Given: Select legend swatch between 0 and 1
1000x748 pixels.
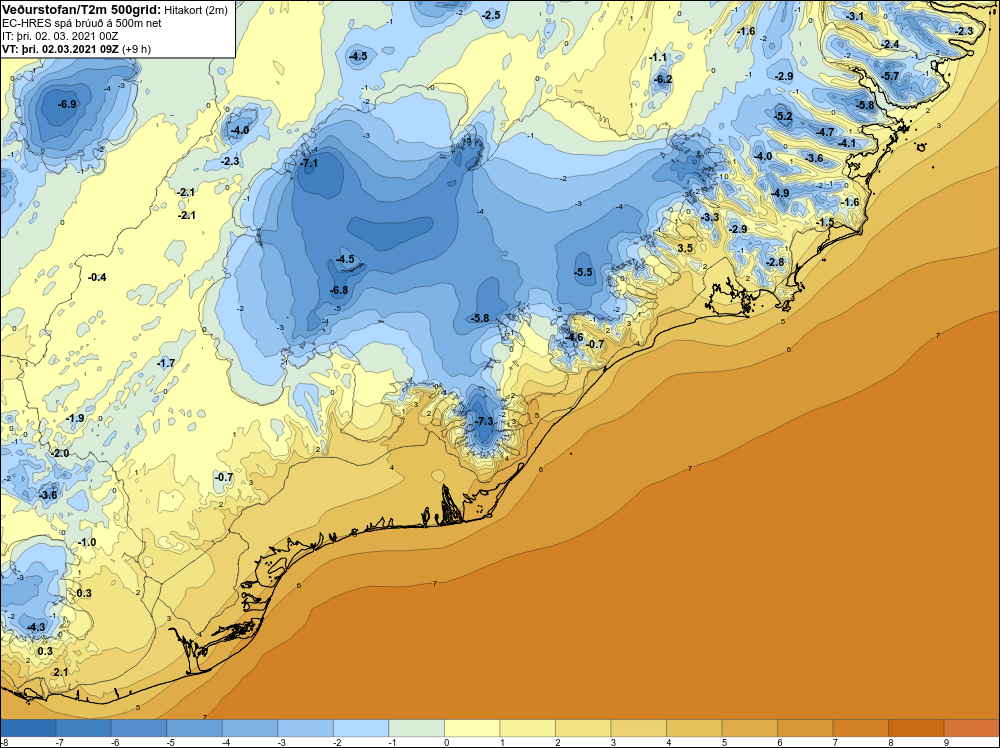Looking at the screenshot, I should click(x=472, y=728).
